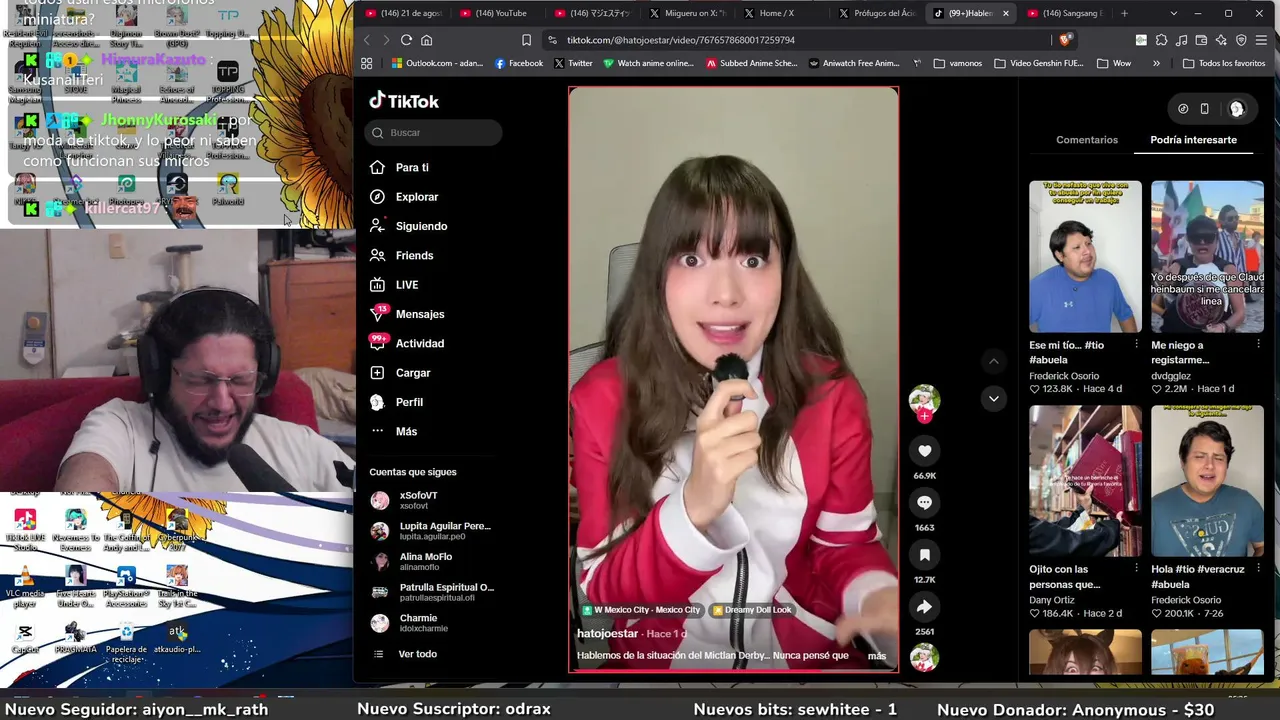Open options for the 'Me niego a registarme' video

coord(1258,344)
